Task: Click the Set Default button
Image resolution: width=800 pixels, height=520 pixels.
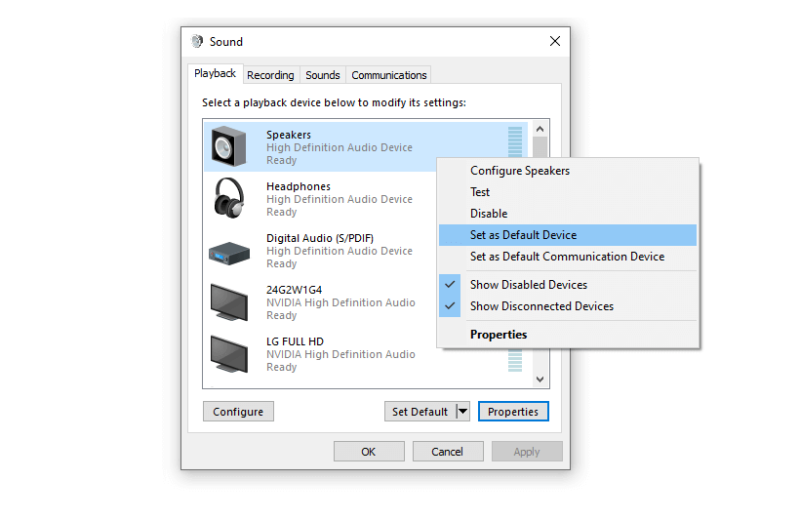Action: coord(420,411)
